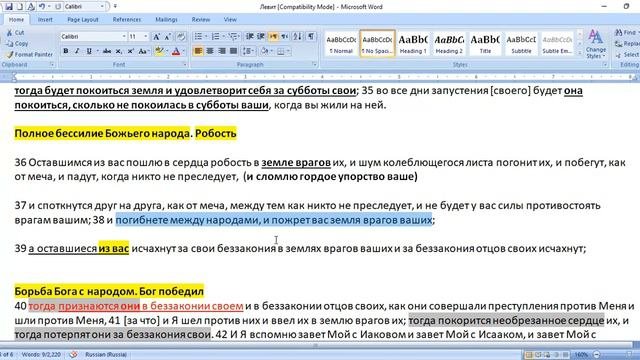
Task: Apply the Subtitle style
Action: 521,43
